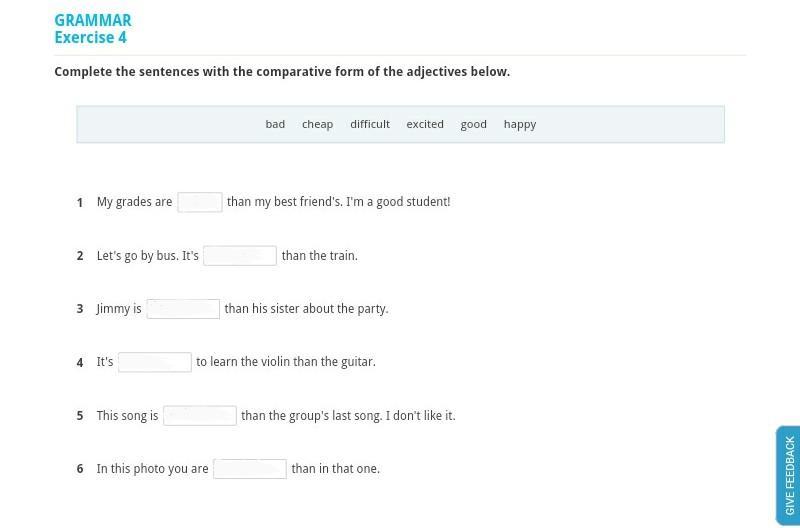This screenshot has width=800, height=528.
Task: Click the blank after "In this photo you are"
Action: click(x=249, y=469)
